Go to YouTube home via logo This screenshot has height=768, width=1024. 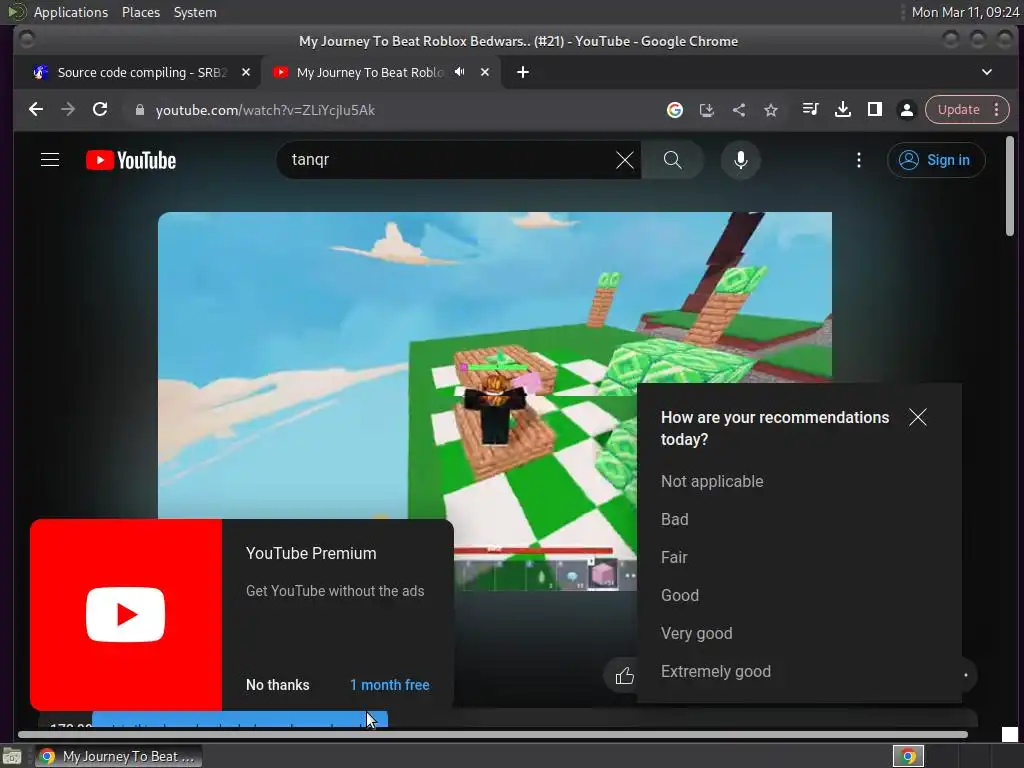[131, 160]
